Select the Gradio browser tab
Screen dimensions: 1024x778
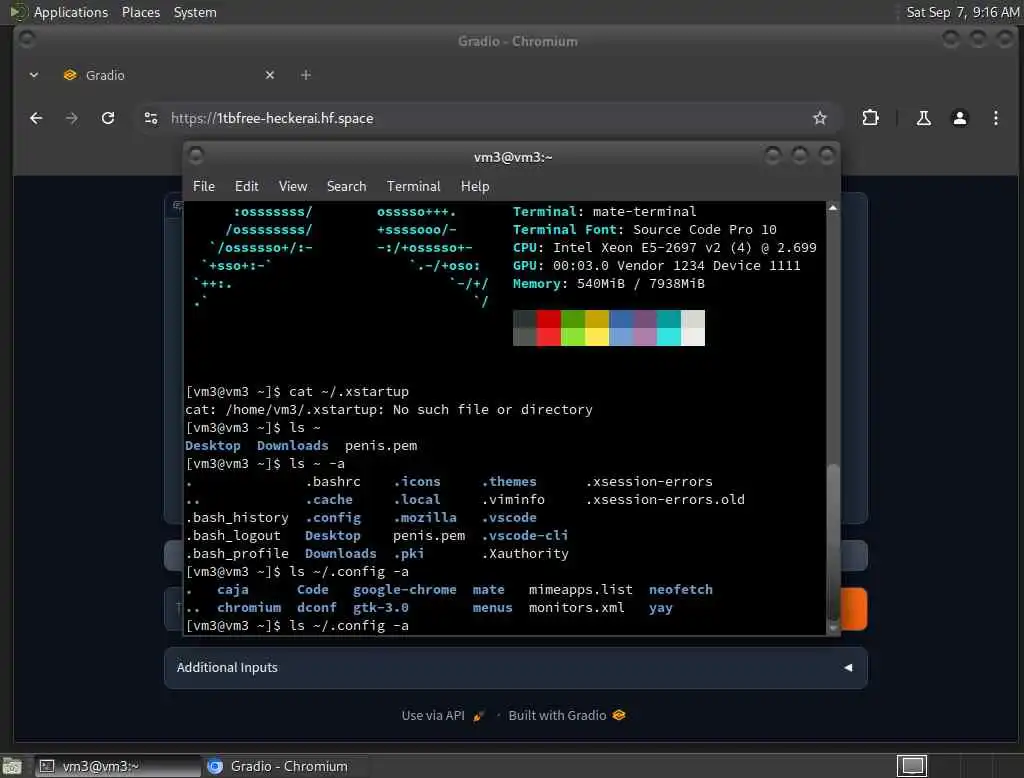tap(168, 75)
